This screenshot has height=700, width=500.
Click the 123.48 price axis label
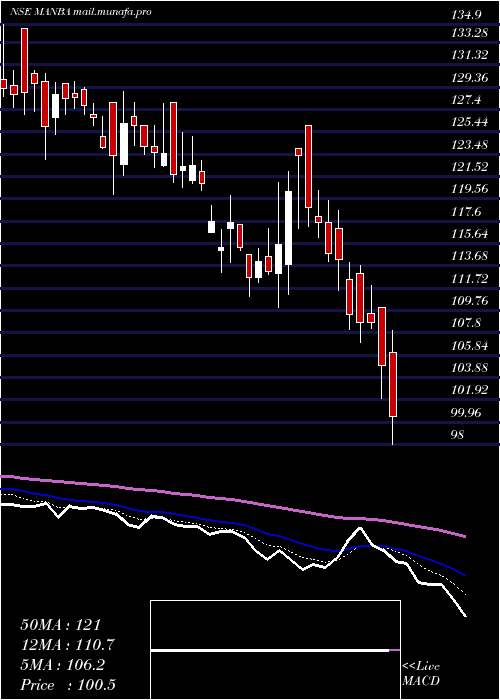click(x=471, y=145)
